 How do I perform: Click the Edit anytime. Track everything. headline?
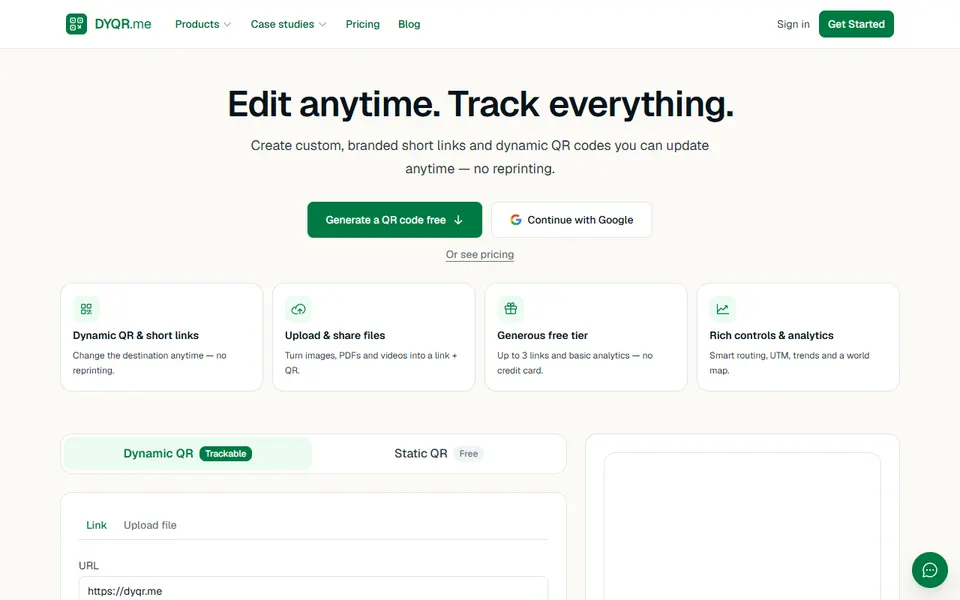click(x=480, y=104)
